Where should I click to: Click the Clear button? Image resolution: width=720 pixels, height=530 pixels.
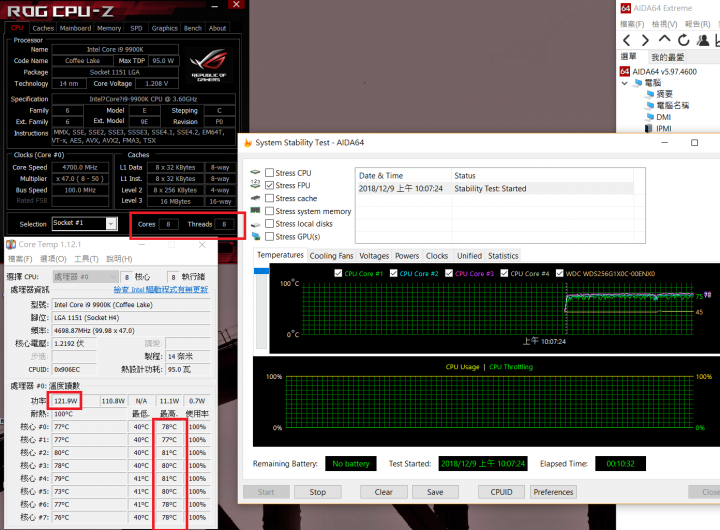click(x=383, y=492)
